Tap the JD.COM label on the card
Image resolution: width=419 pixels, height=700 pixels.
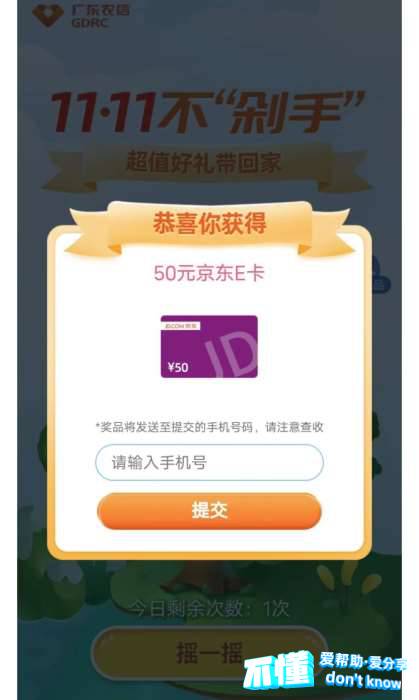[180, 326]
